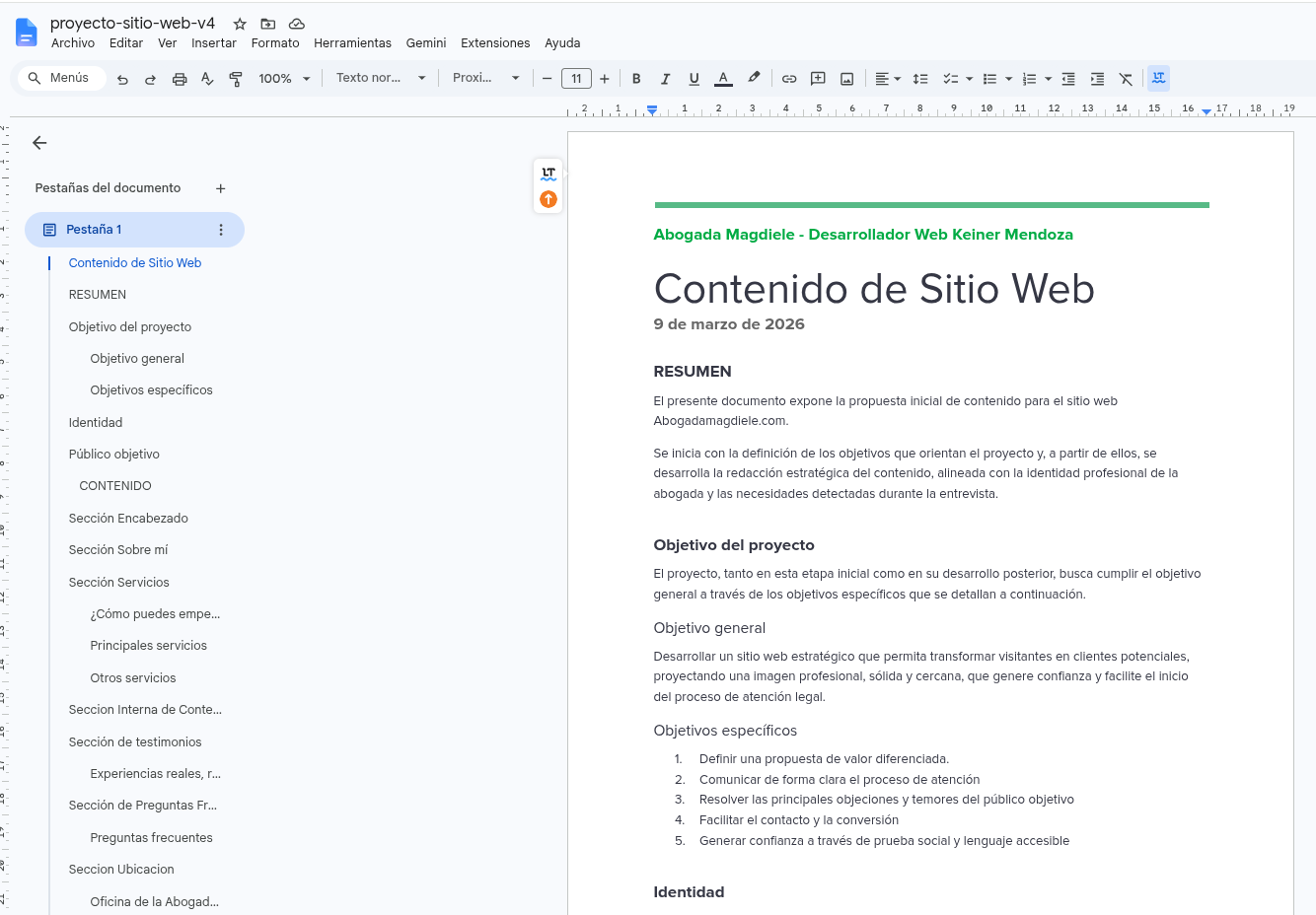Open the Editar menu
This screenshot has width=1316, height=915.
[x=126, y=43]
